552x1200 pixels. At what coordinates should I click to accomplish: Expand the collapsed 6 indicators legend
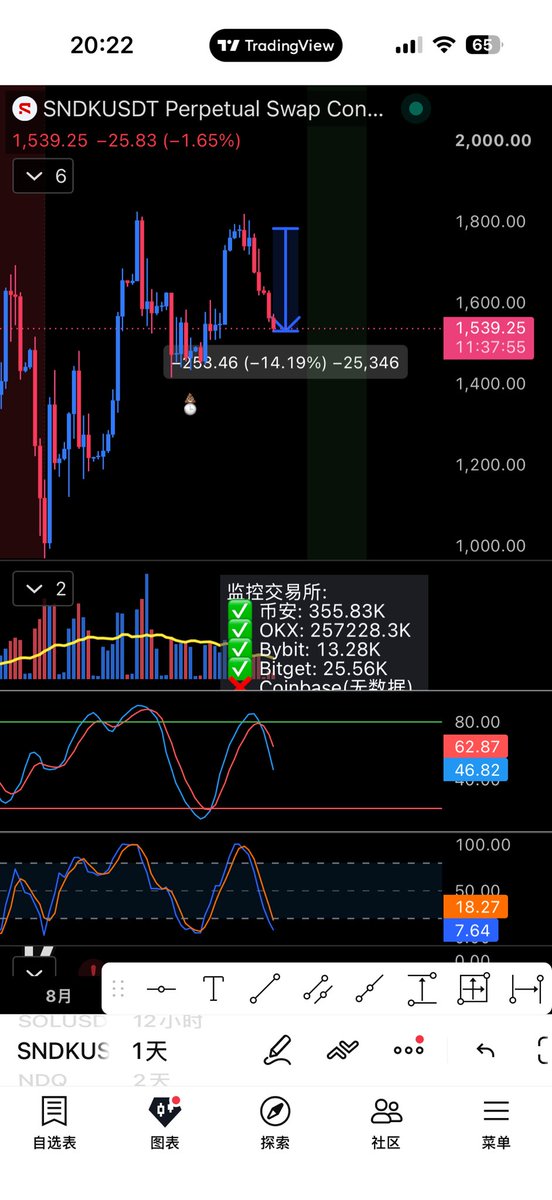[x=45, y=176]
